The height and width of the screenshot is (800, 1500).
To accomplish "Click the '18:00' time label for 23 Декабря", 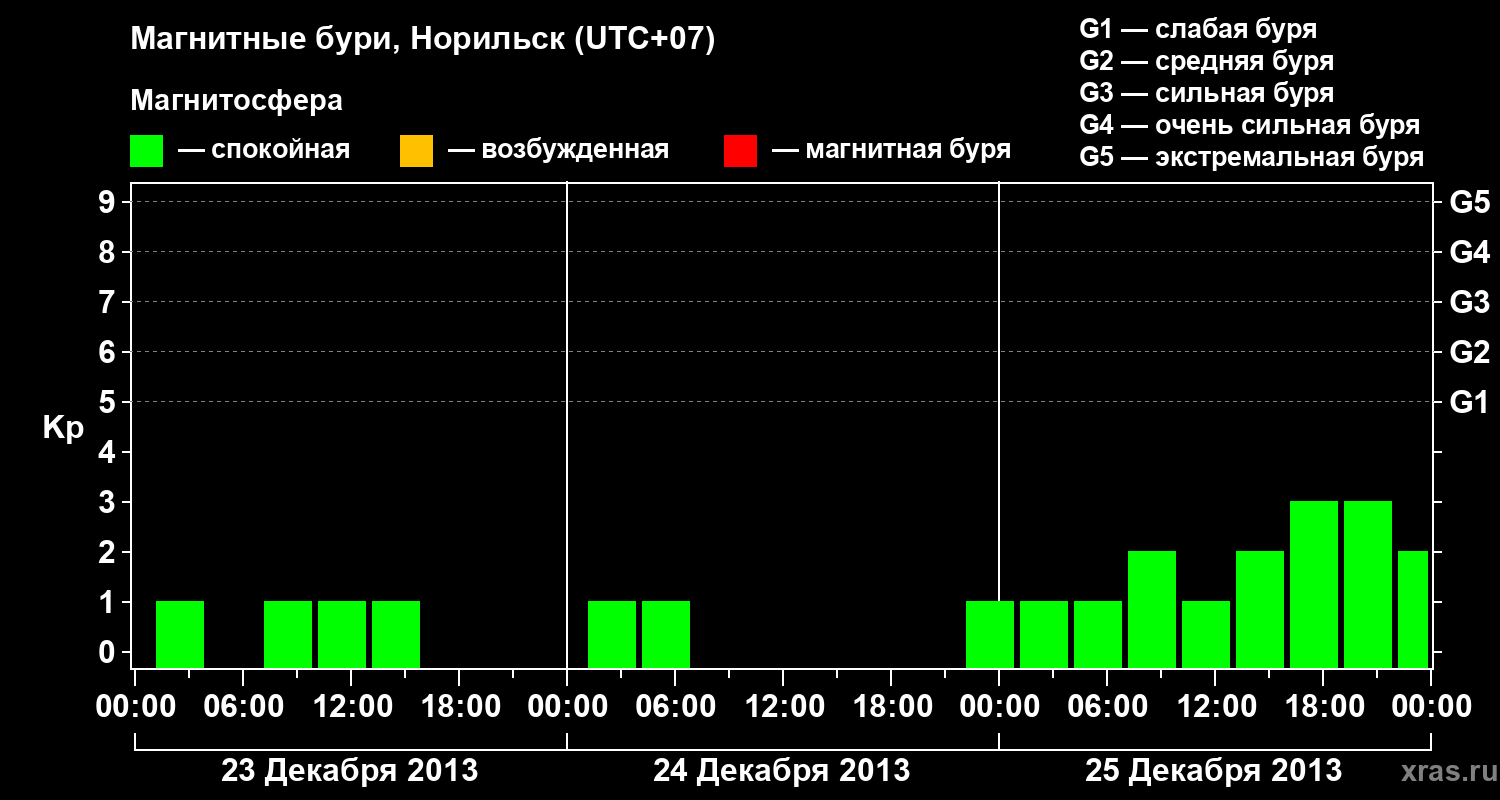I will [x=459, y=707].
